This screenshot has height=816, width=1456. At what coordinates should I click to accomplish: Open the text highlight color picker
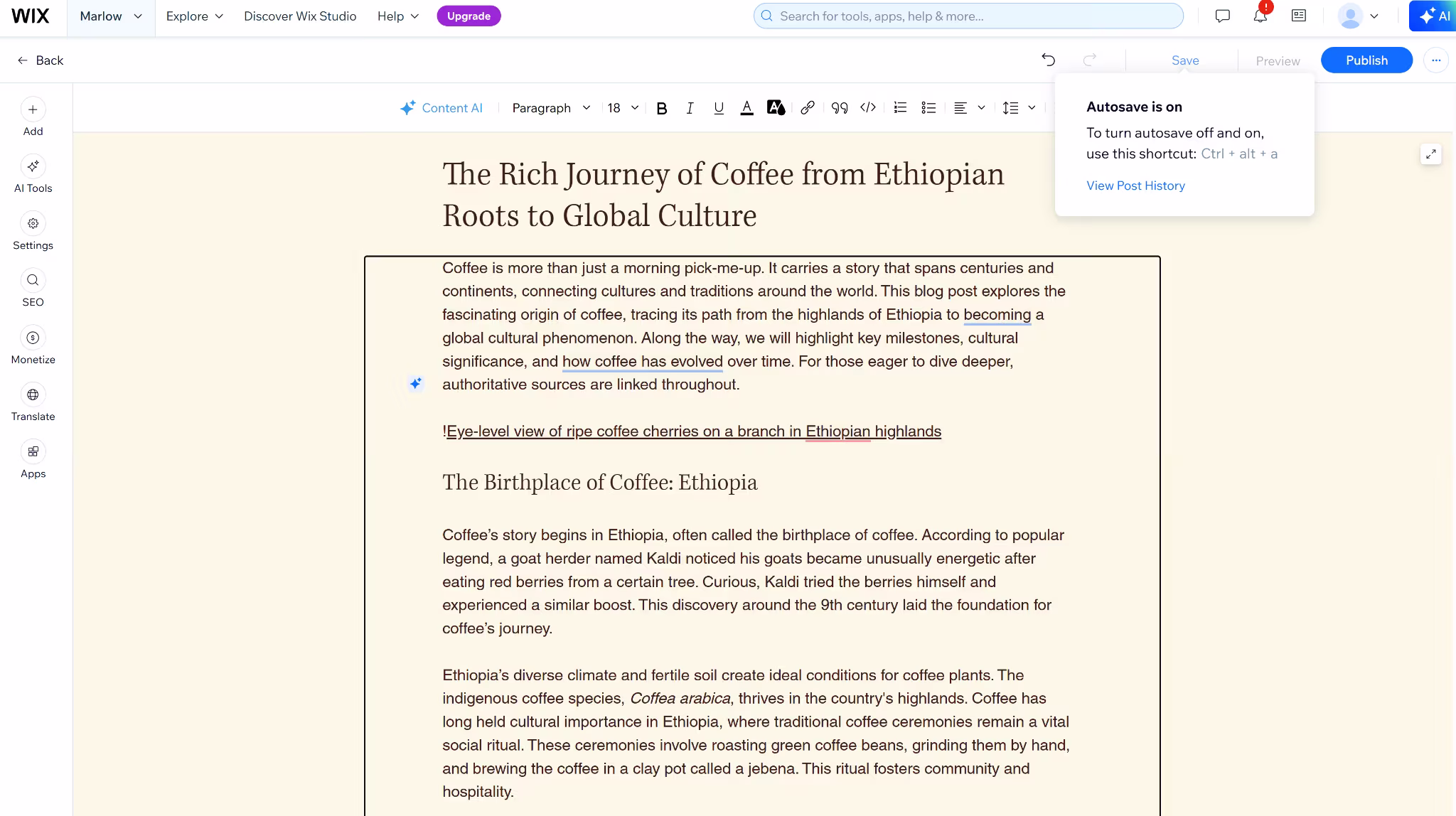click(x=776, y=108)
